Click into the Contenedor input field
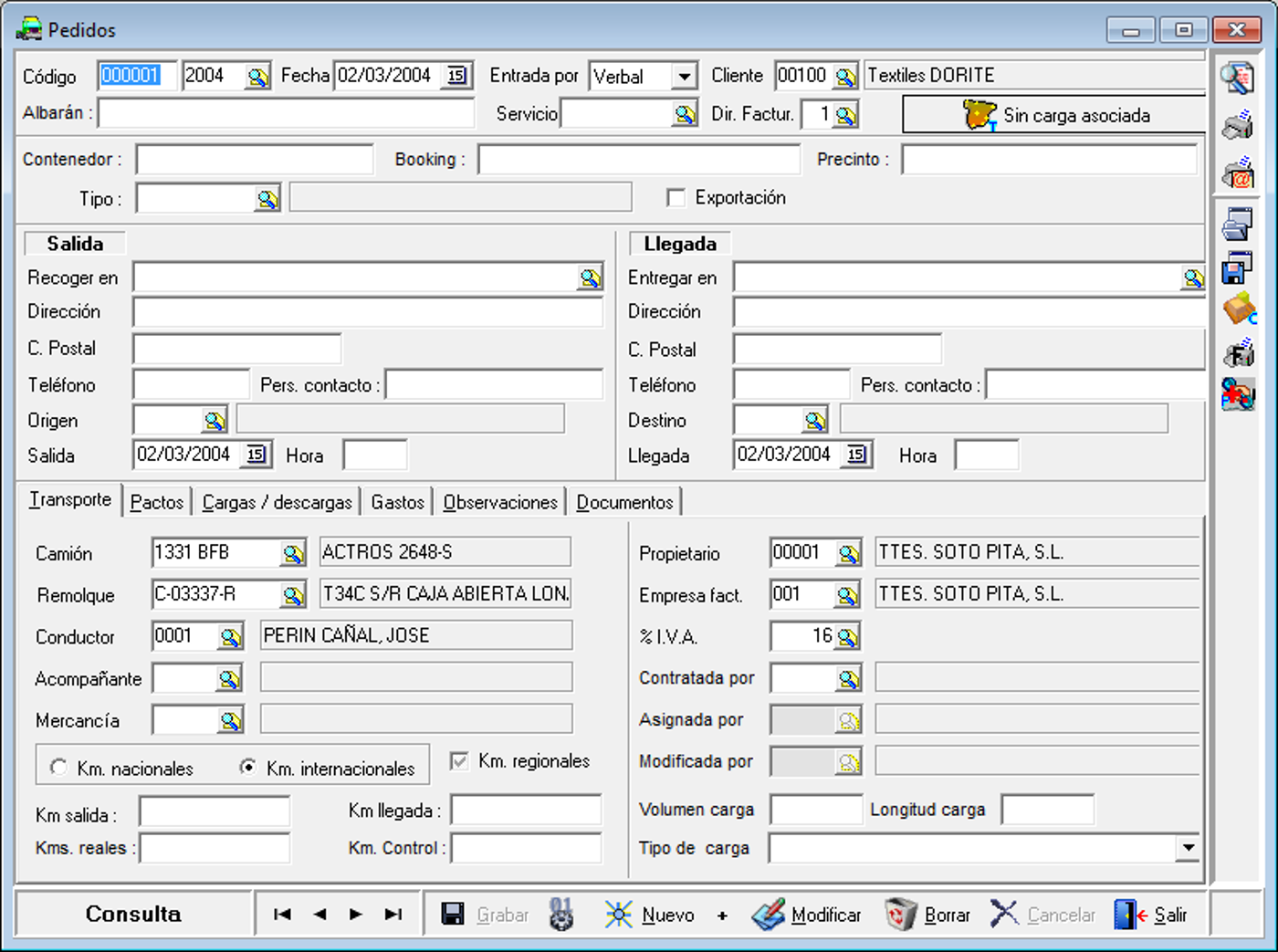This screenshot has height=952, width=1278. [255, 160]
